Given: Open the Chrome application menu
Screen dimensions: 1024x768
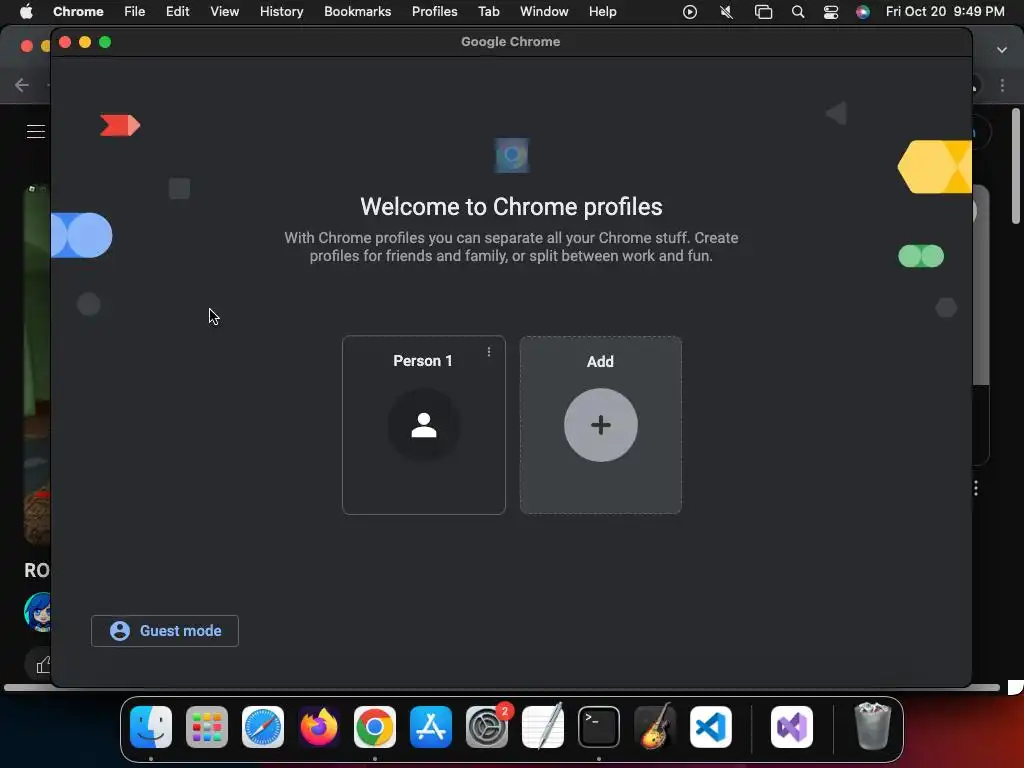Looking at the screenshot, I should 78,11.
